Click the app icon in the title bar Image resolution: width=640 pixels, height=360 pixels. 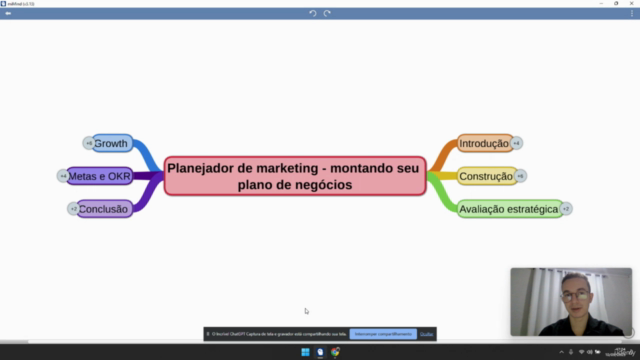click(x=3, y=3)
